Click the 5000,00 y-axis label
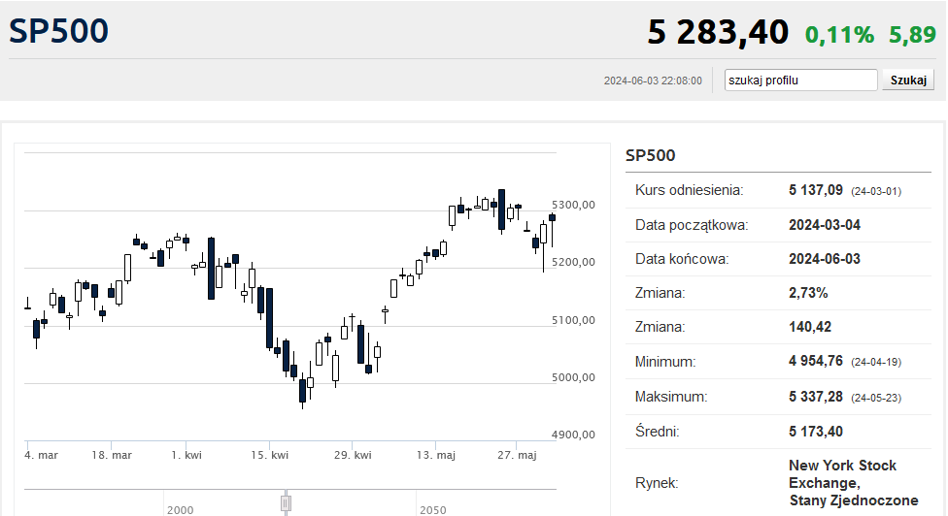The height and width of the screenshot is (516, 948). point(573,377)
